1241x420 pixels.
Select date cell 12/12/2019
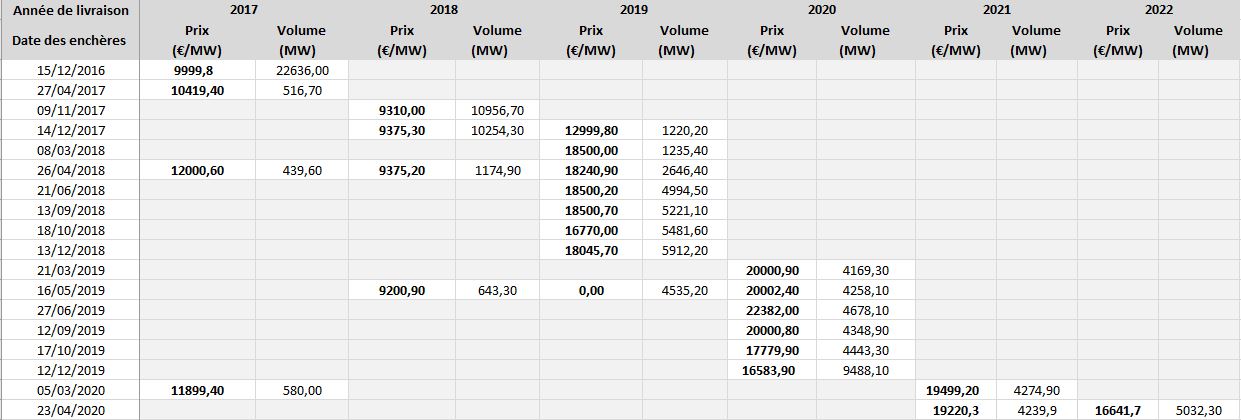click(70, 370)
